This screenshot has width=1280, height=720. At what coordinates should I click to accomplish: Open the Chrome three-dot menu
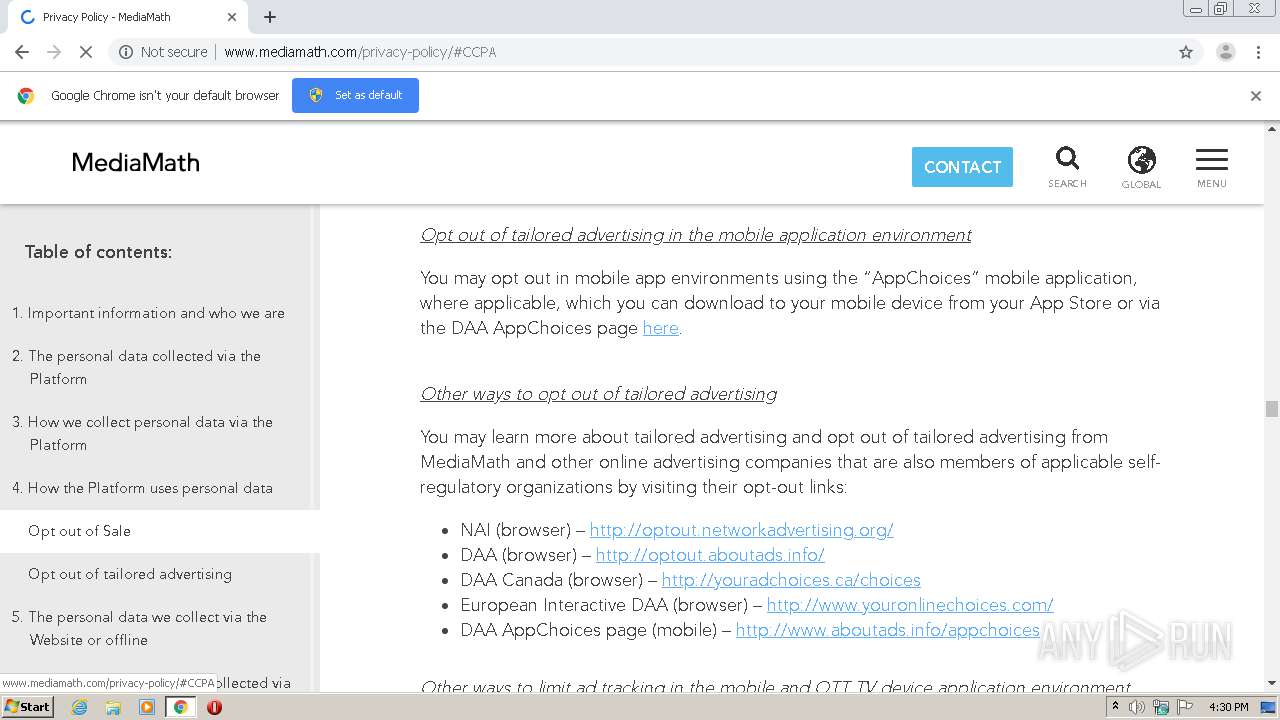click(x=1258, y=52)
